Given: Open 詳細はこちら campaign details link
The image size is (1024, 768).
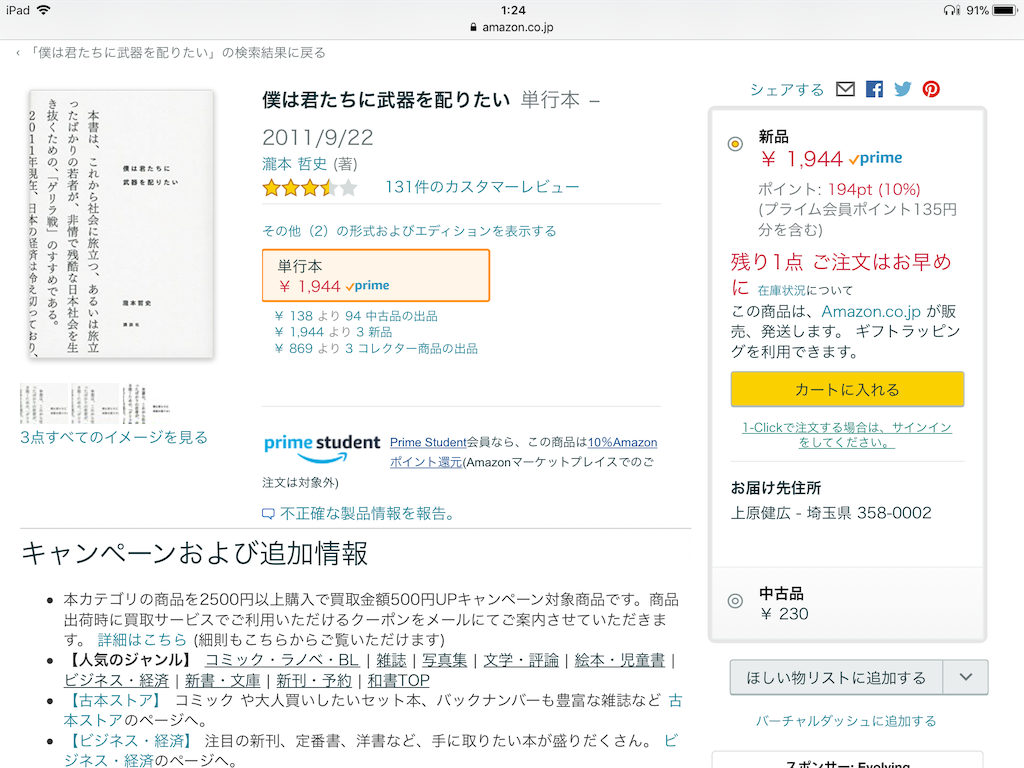Looking at the screenshot, I should [x=142, y=640].
